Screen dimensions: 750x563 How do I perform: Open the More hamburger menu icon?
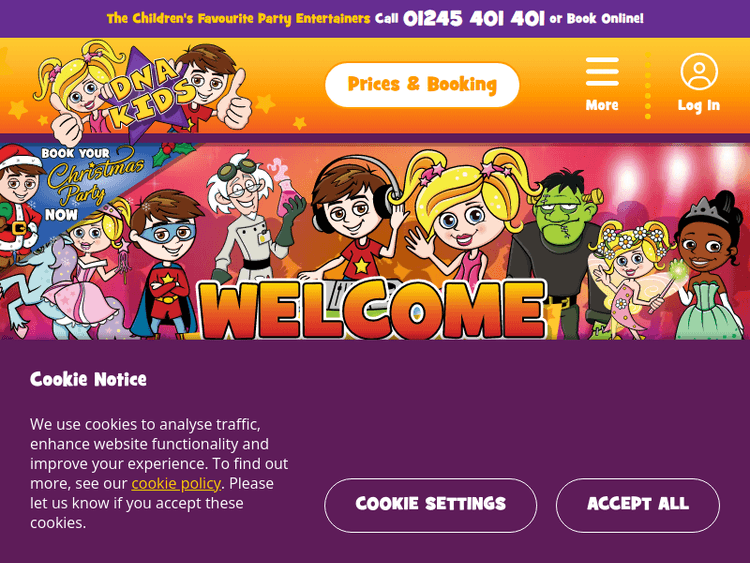coord(602,72)
